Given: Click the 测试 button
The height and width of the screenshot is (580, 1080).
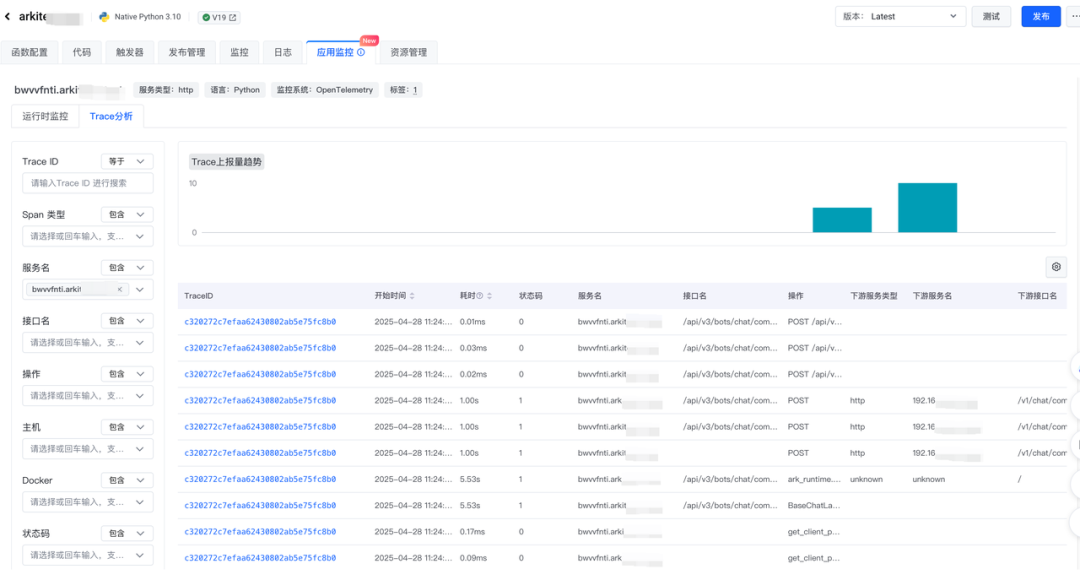Looking at the screenshot, I should [990, 17].
